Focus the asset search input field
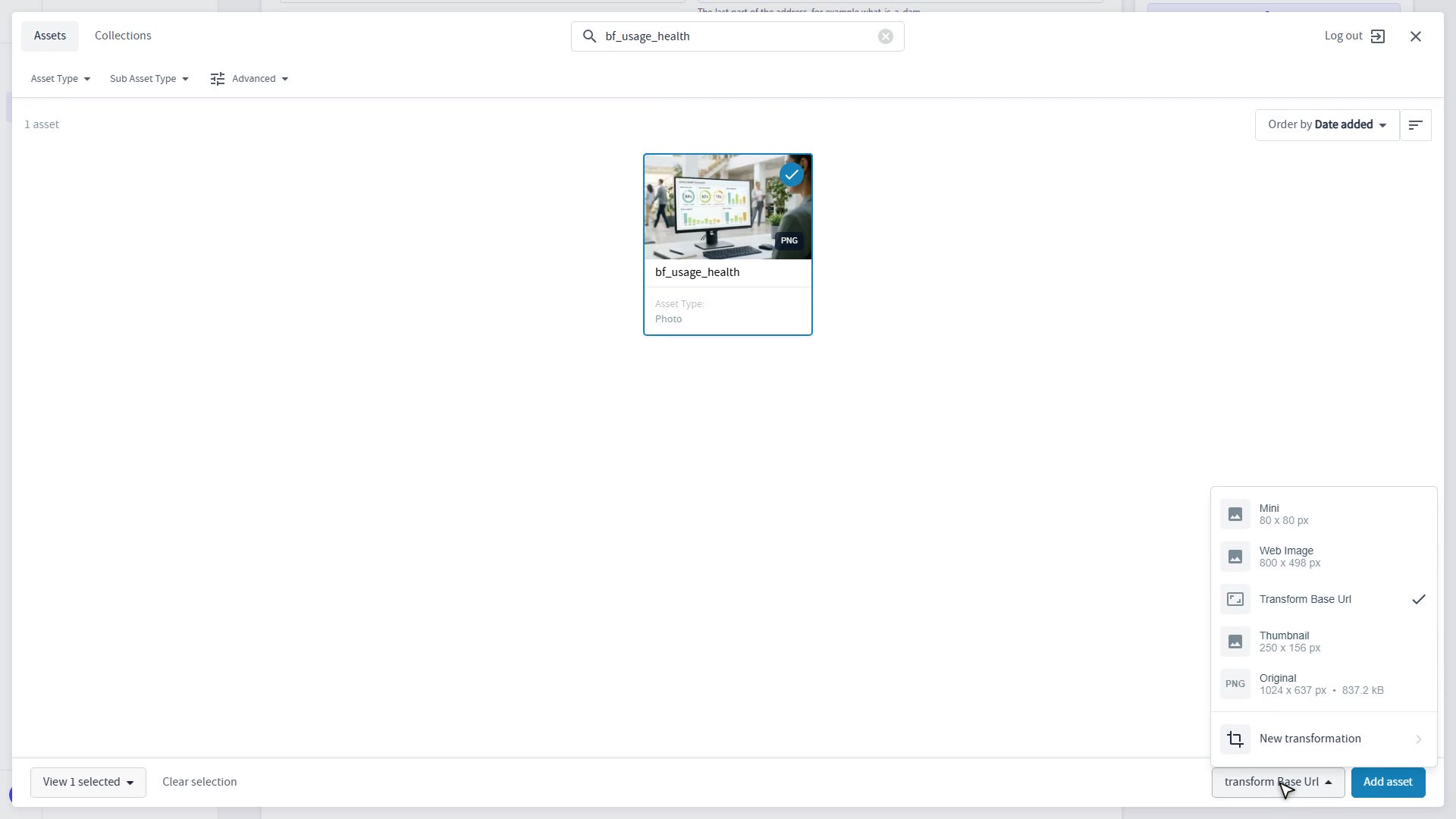The width and height of the screenshot is (1456, 819). pos(737,36)
